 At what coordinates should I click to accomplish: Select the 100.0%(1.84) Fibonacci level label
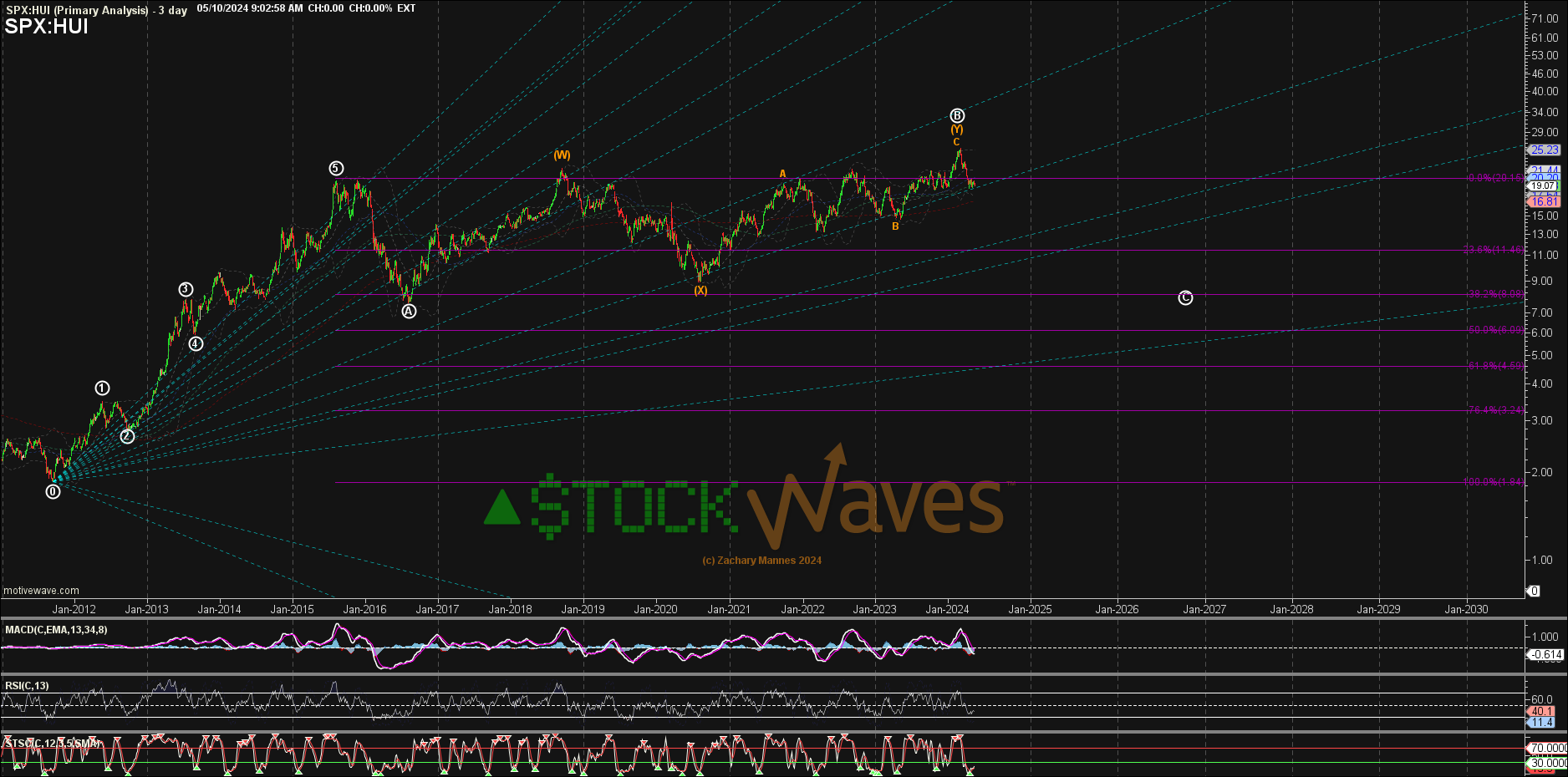tap(1493, 482)
